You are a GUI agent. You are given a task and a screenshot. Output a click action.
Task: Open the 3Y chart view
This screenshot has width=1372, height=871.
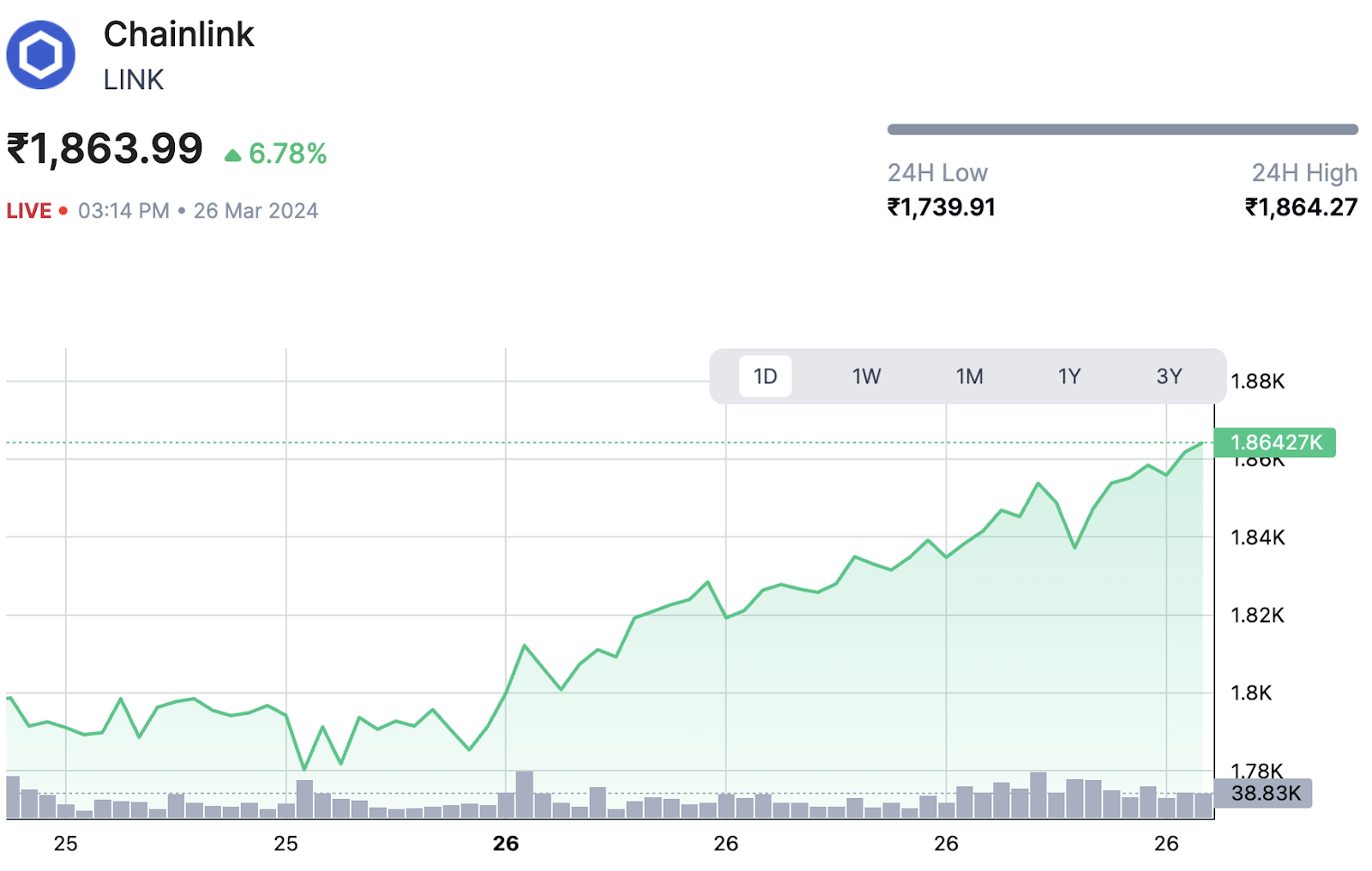click(x=1169, y=376)
